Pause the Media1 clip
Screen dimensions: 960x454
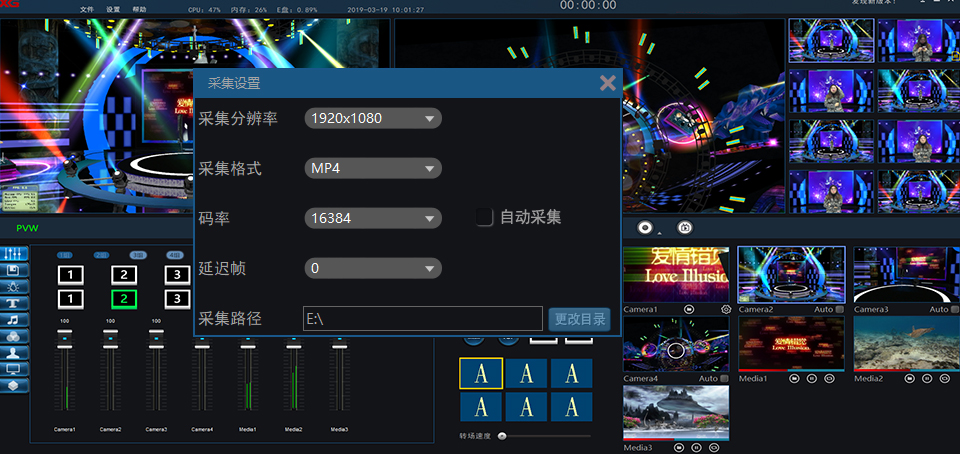811,379
